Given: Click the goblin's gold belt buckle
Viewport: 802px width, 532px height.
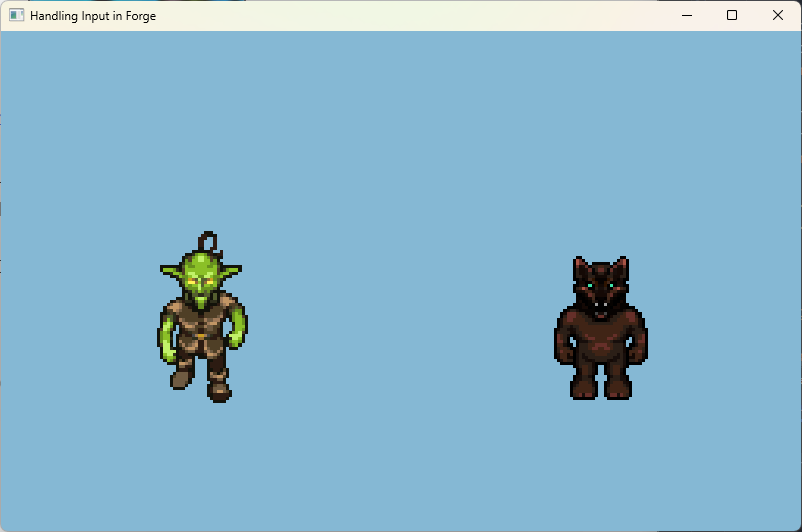Looking at the screenshot, I should tap(201, 337).
